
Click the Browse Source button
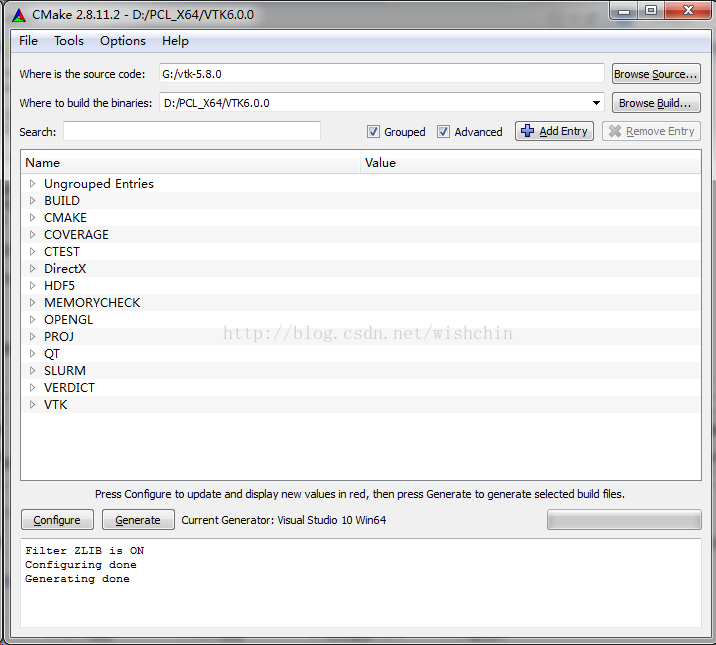tap(656, 73)
